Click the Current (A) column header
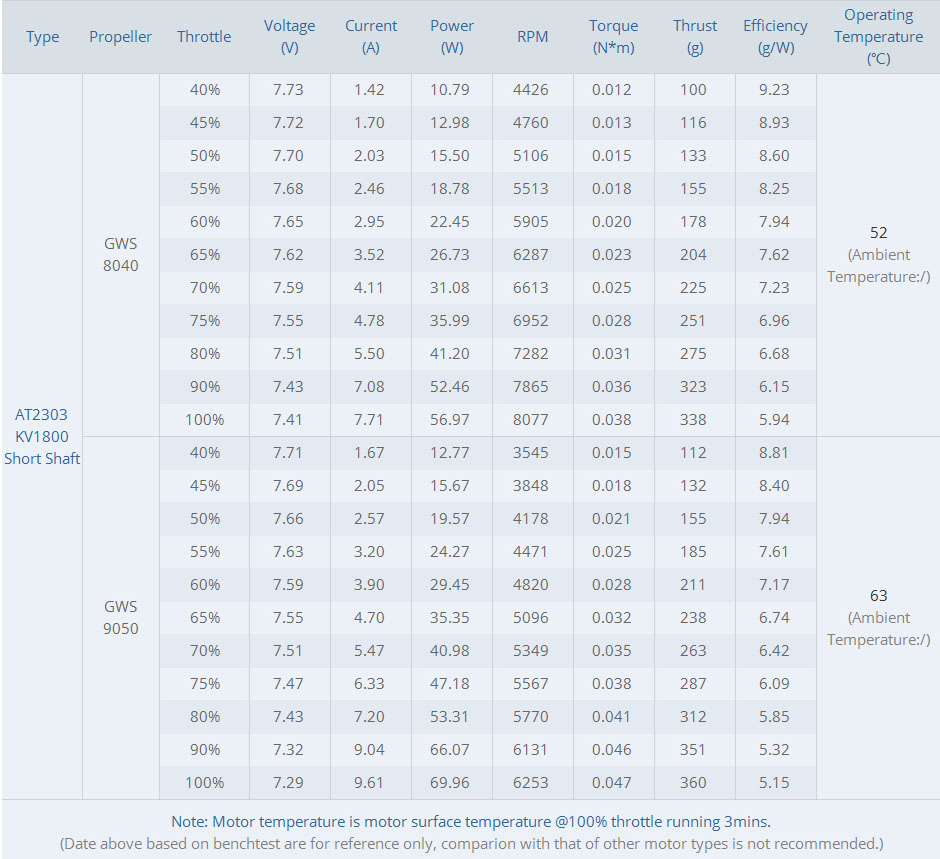The width and height of the screenshot is (940, 859). tap(371, 37)
